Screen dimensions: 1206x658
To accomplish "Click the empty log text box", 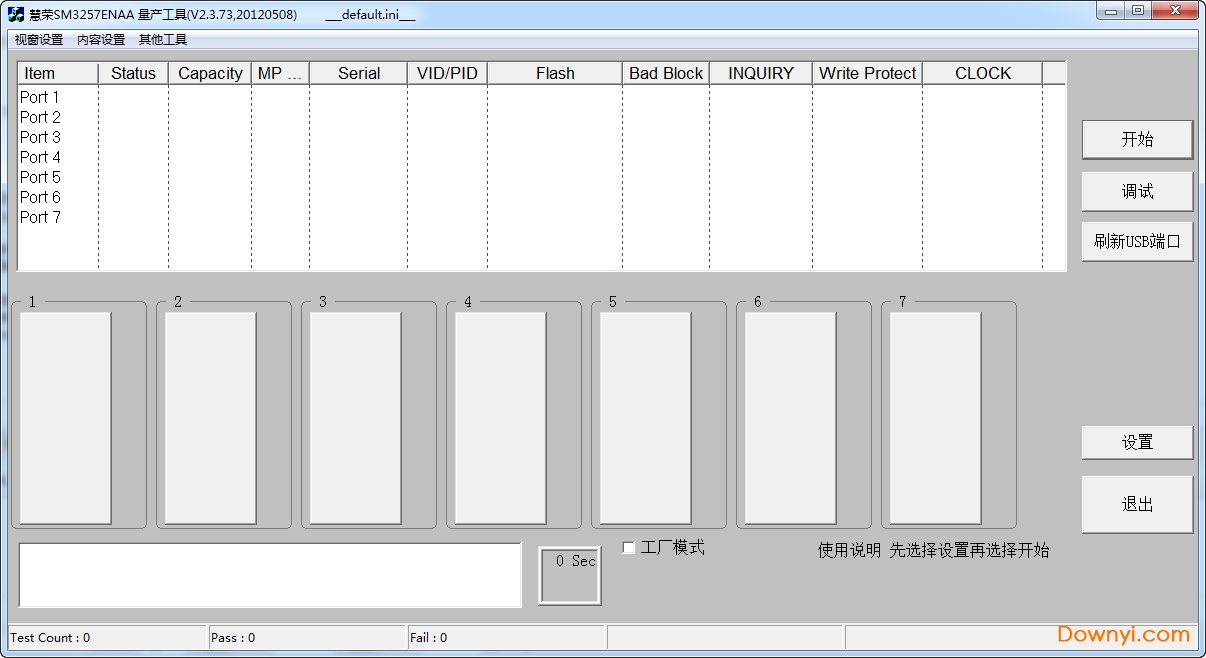I will pos(270,575).
